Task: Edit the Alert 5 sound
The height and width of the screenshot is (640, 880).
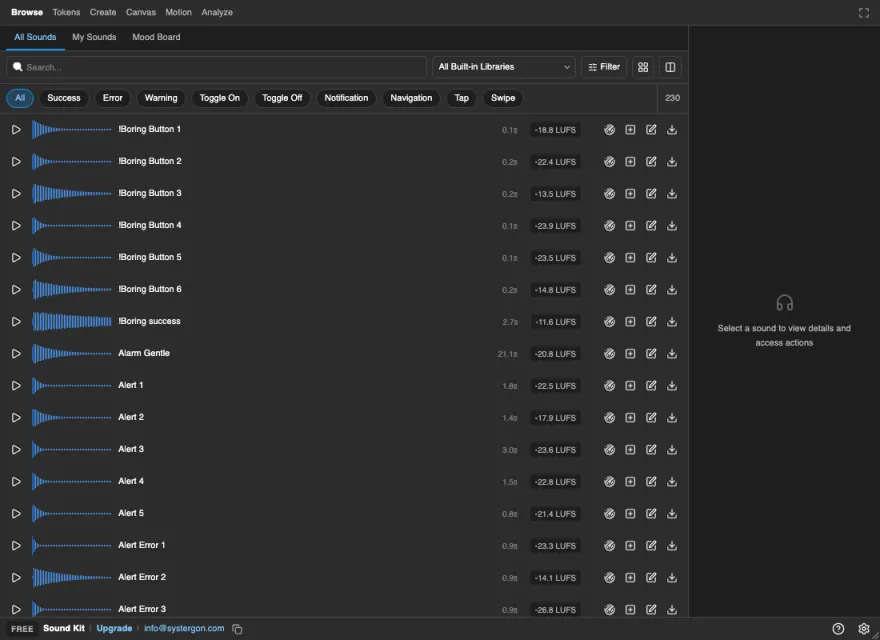Action: pyautogui.click(x=651, y=514)
